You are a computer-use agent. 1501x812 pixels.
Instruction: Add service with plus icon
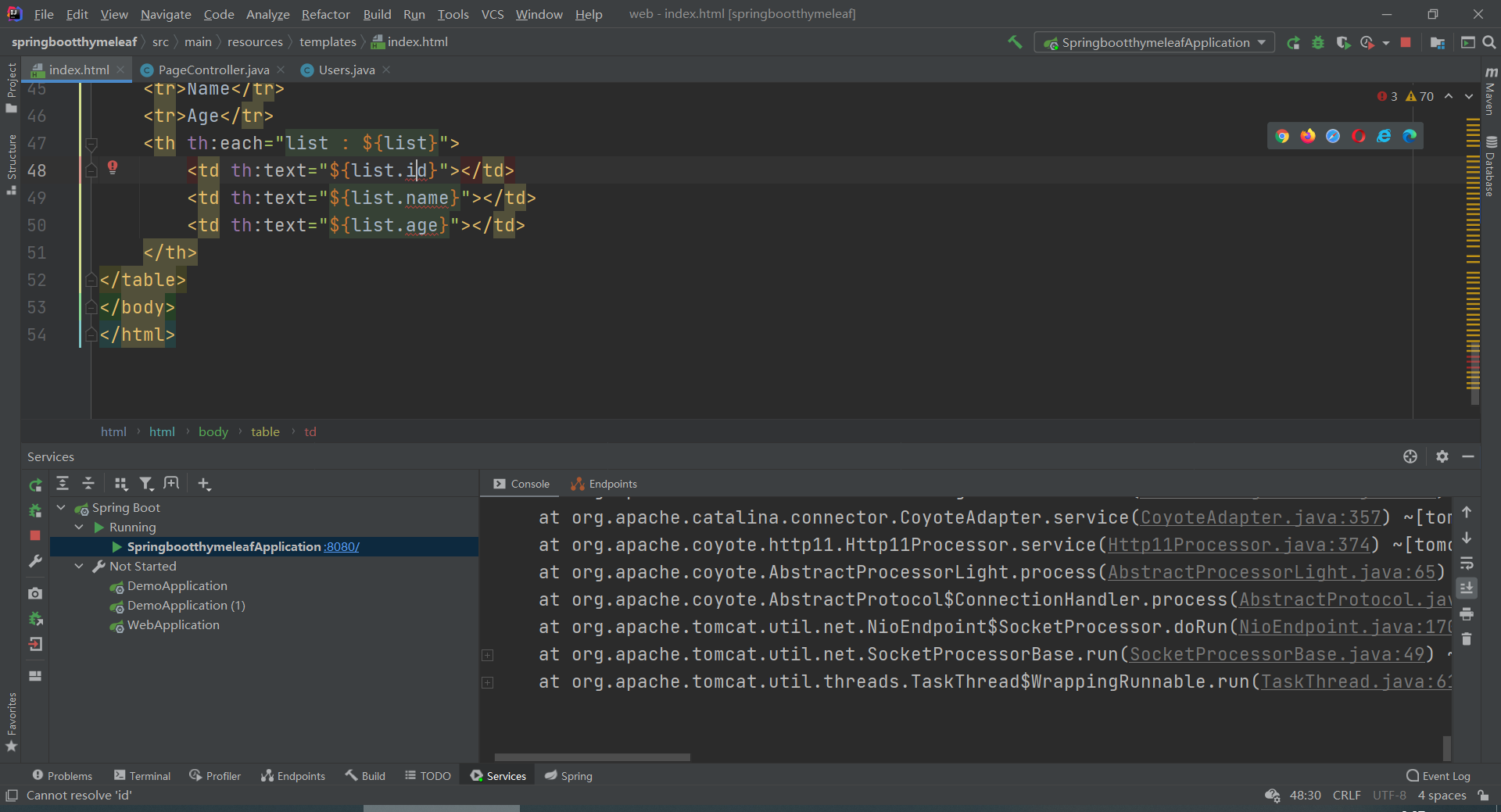(204, 484)
